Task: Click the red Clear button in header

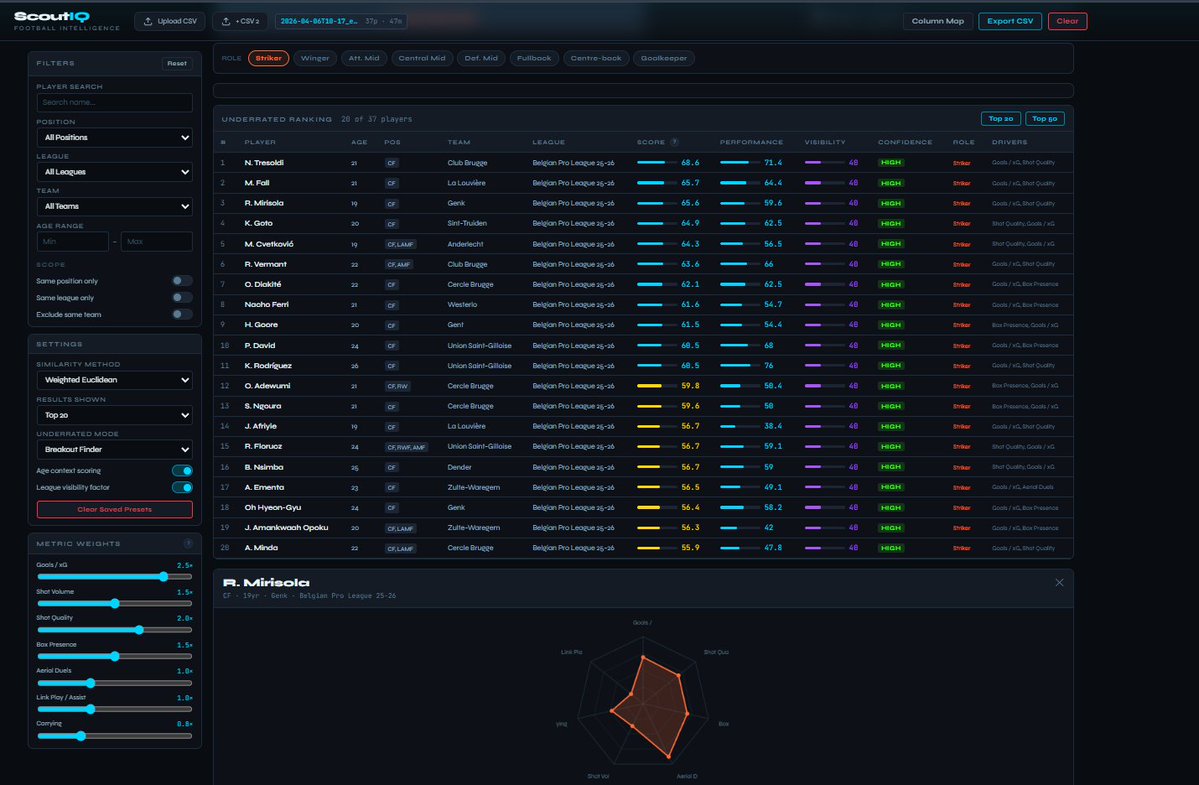Action: (x=1067, y=21)
